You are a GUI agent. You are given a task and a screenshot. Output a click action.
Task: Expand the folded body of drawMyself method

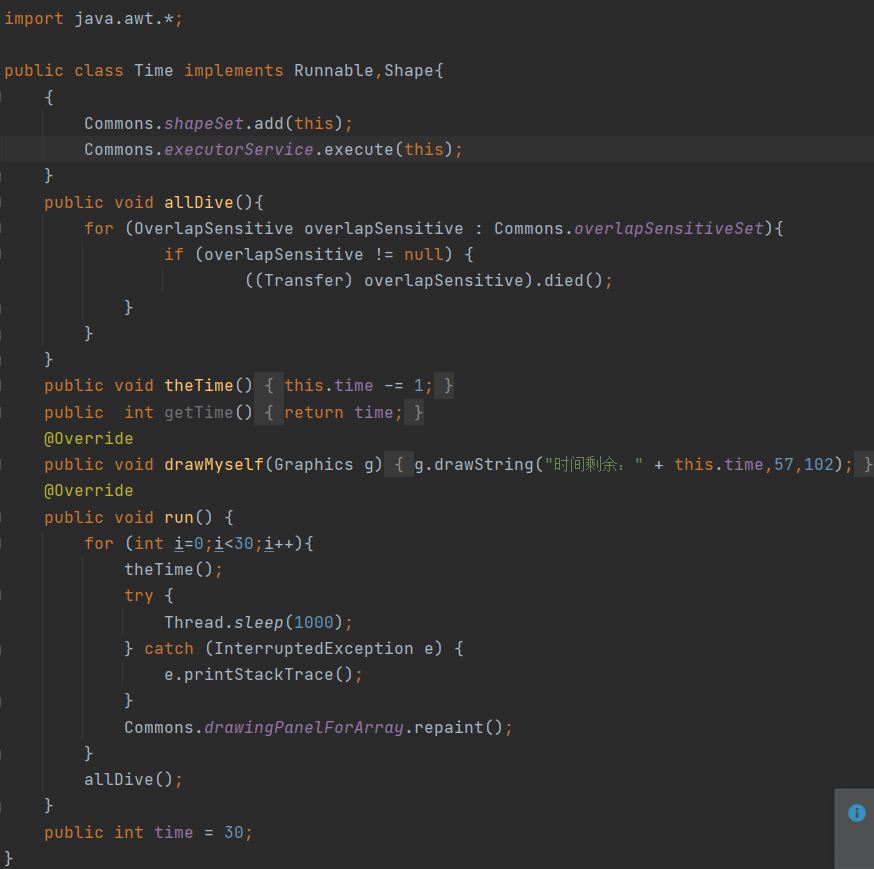pos(399,465)
